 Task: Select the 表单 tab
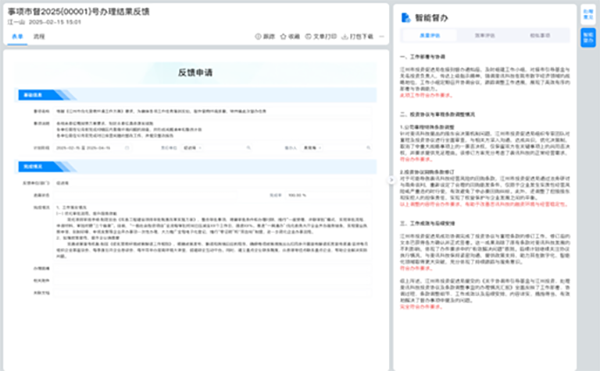click(x=17, y=37)
